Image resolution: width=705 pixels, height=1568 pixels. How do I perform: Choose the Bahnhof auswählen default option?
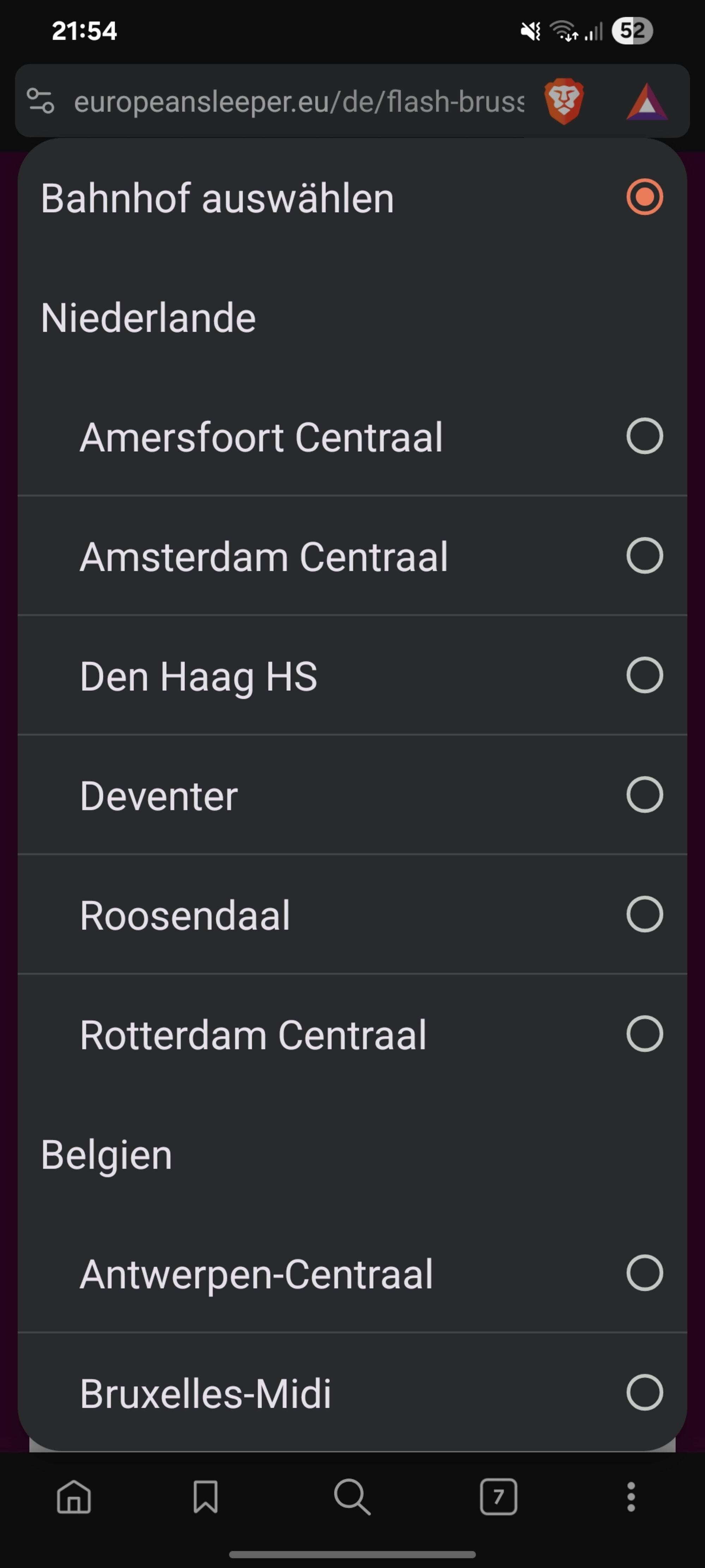(644, 197)
